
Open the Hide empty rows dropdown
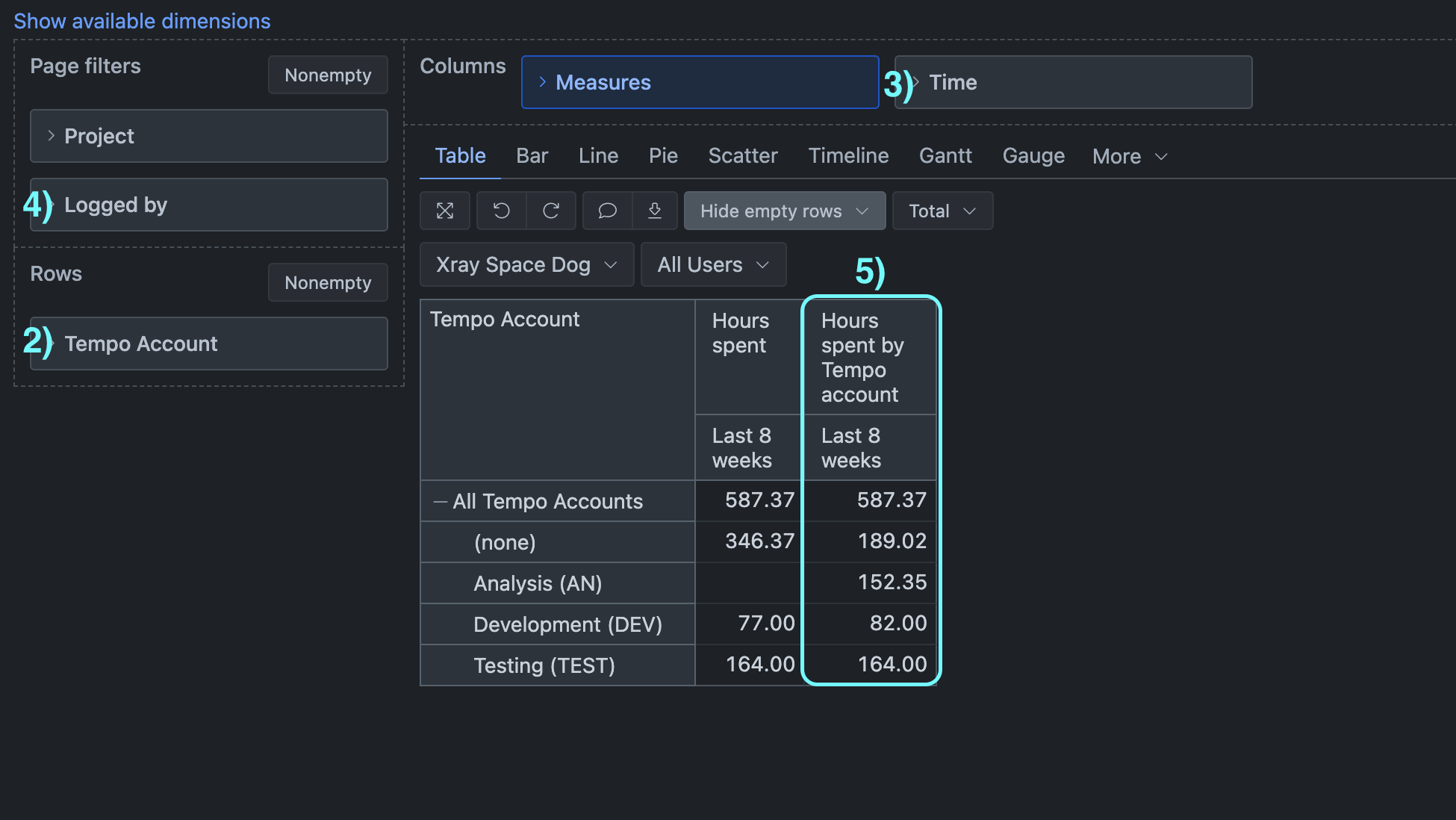tap(784, 211)
